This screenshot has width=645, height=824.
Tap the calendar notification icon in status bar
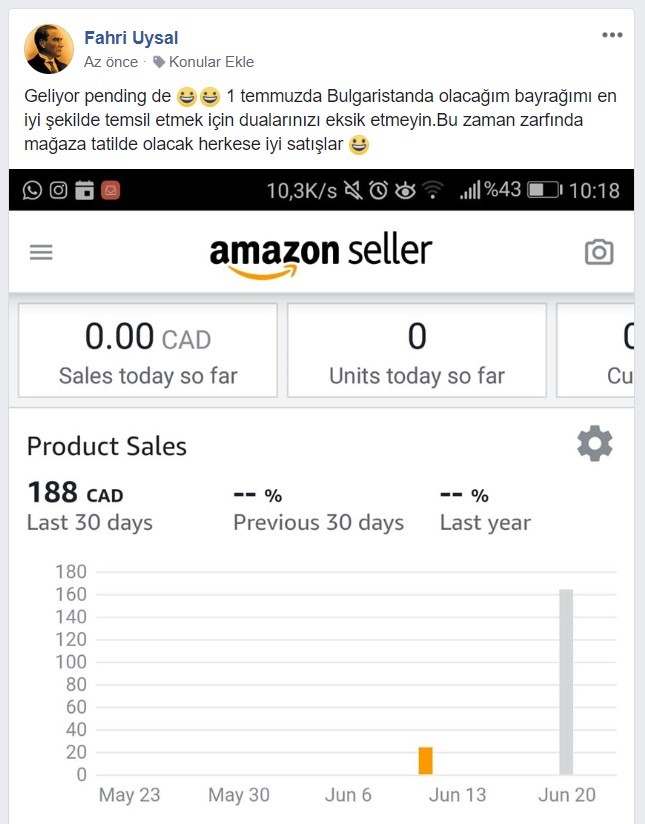(84, 190)
